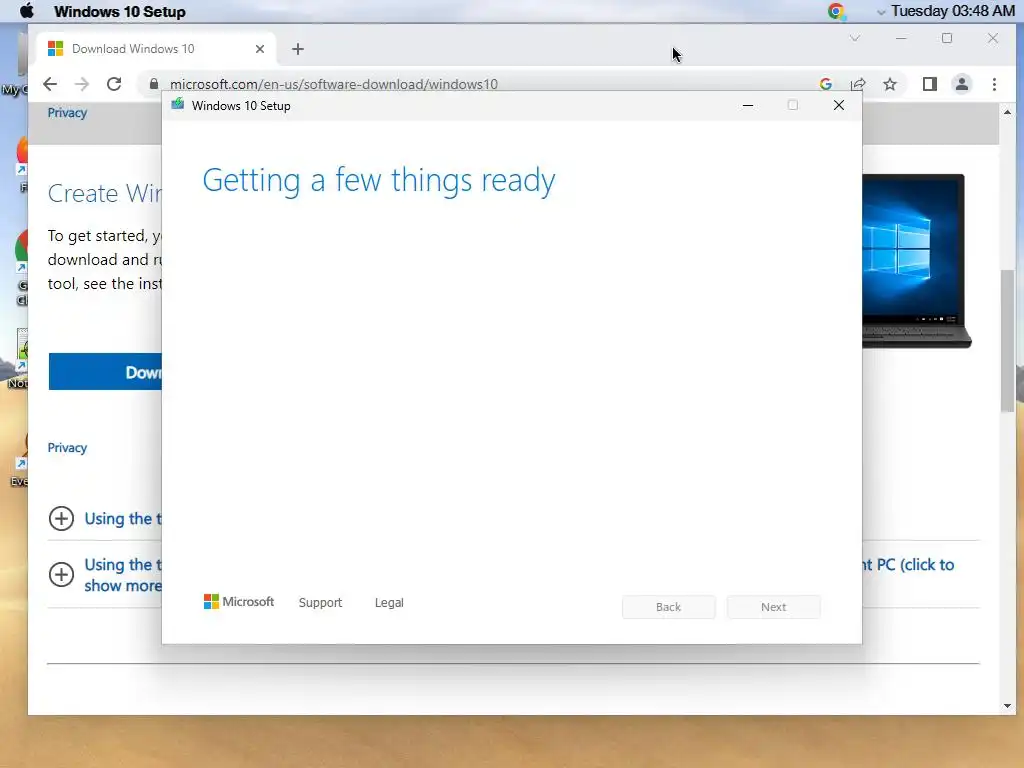Viewport: 1024px width, 768px height.
Task: Open the top Privacy link on webpage
Action: [67, 112]
